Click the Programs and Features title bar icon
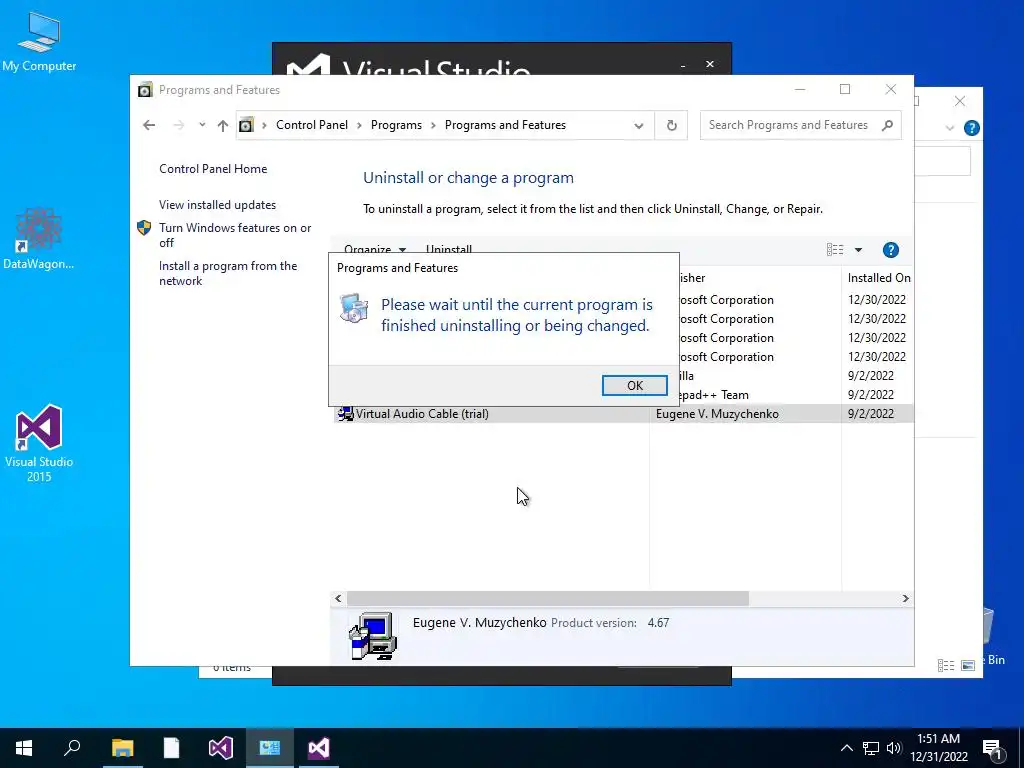This screenshot has width=1024, height=768. pyautogui.click(x=145, y=89)
